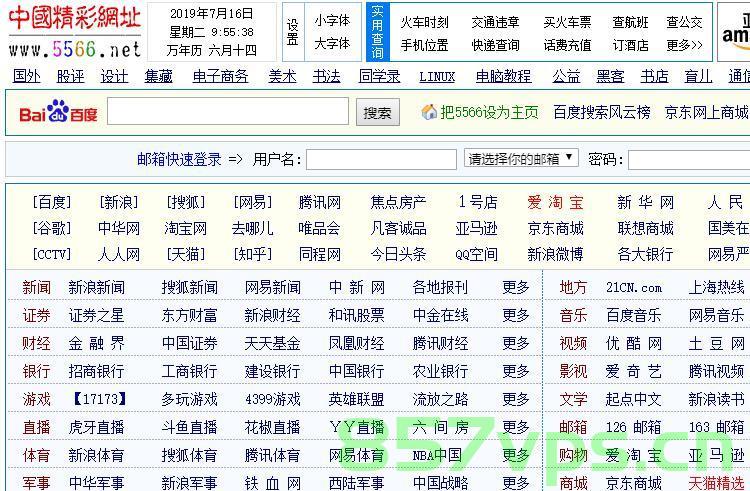
Task: Open the 新浪微博 link
Action: [555, 254]
